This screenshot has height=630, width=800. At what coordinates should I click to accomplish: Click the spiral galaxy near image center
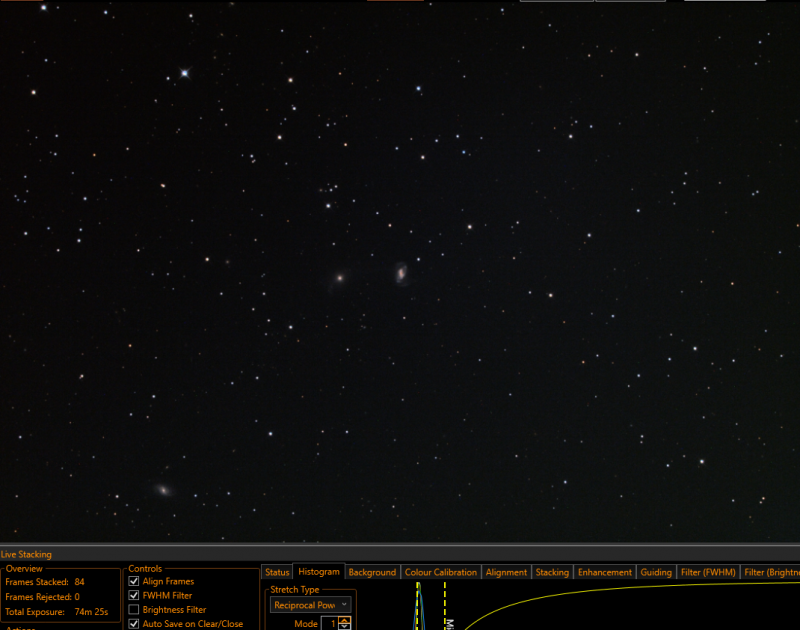[402, 274]
